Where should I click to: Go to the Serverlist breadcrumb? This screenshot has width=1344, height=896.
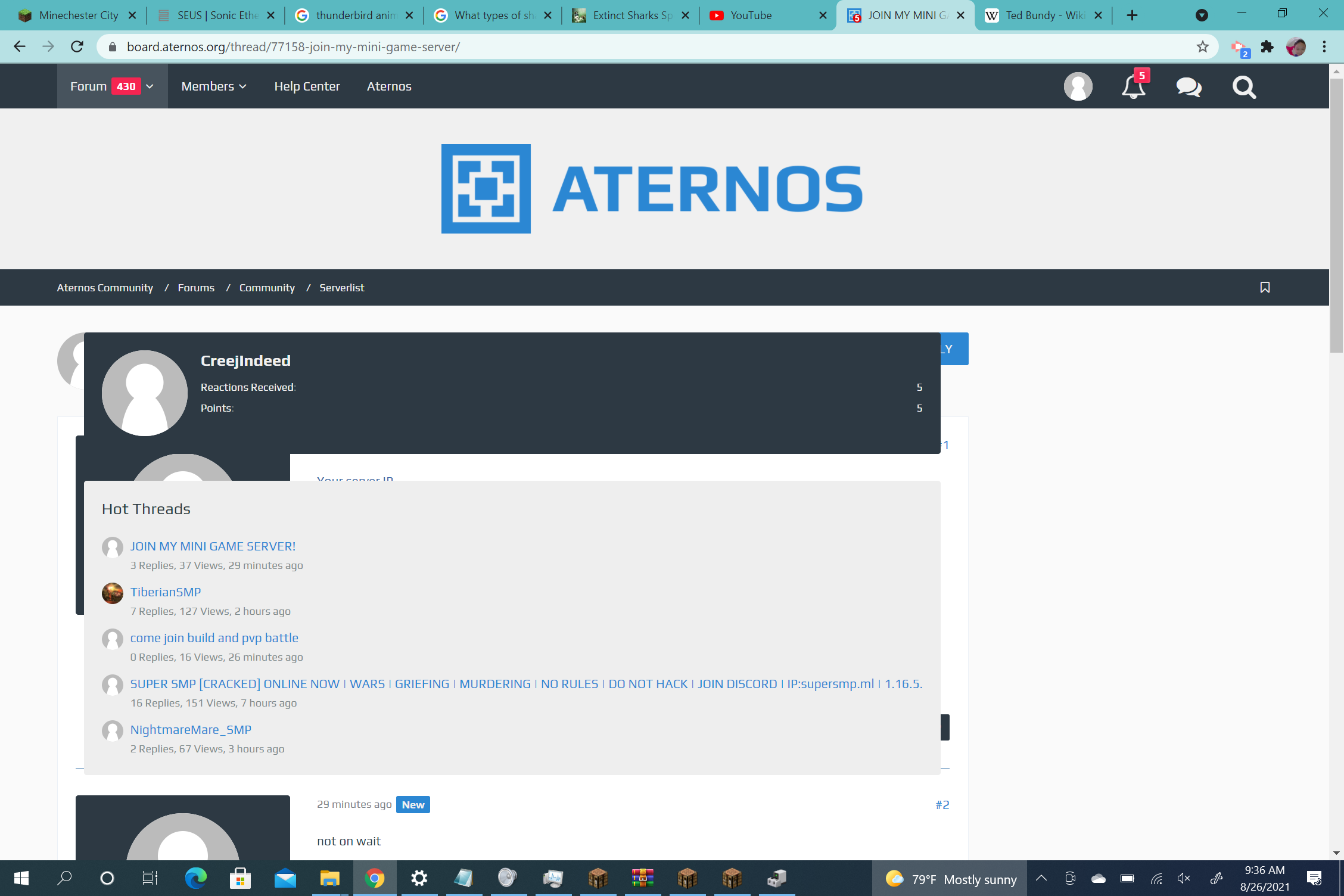coord(342,288)
